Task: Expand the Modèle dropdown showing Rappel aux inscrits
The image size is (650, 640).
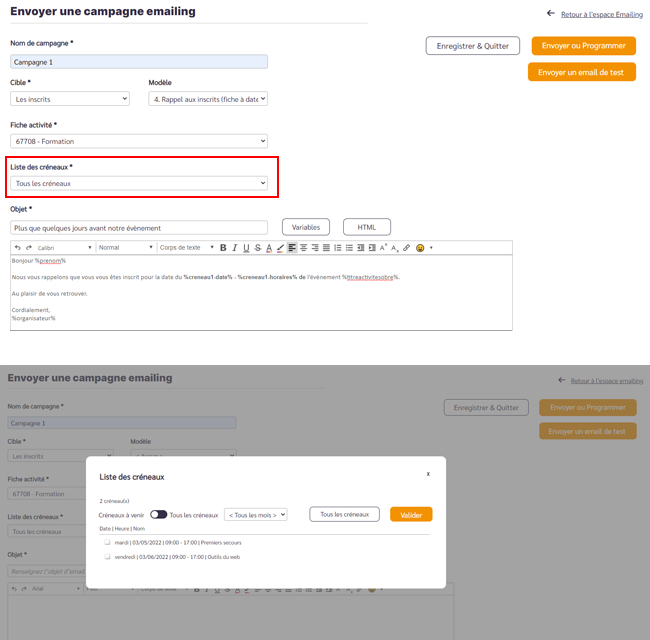Action: pyautogui.click(x=208, y=99)
